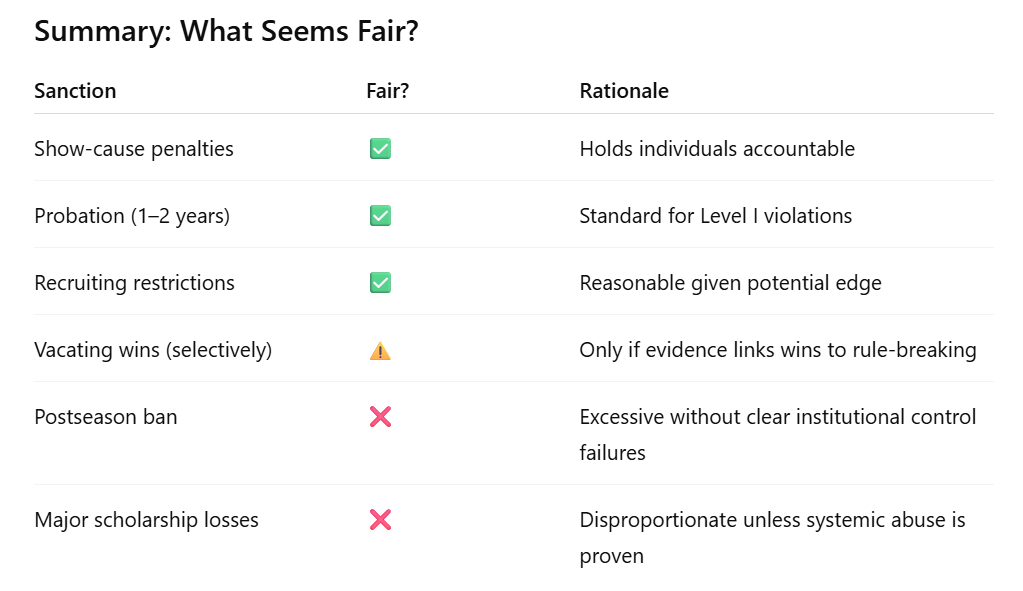Click the green checkmark beside Probation row

click(380, 216)
